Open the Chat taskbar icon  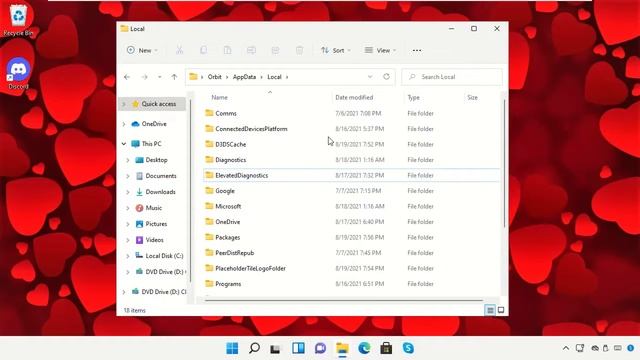coord(320,348)
